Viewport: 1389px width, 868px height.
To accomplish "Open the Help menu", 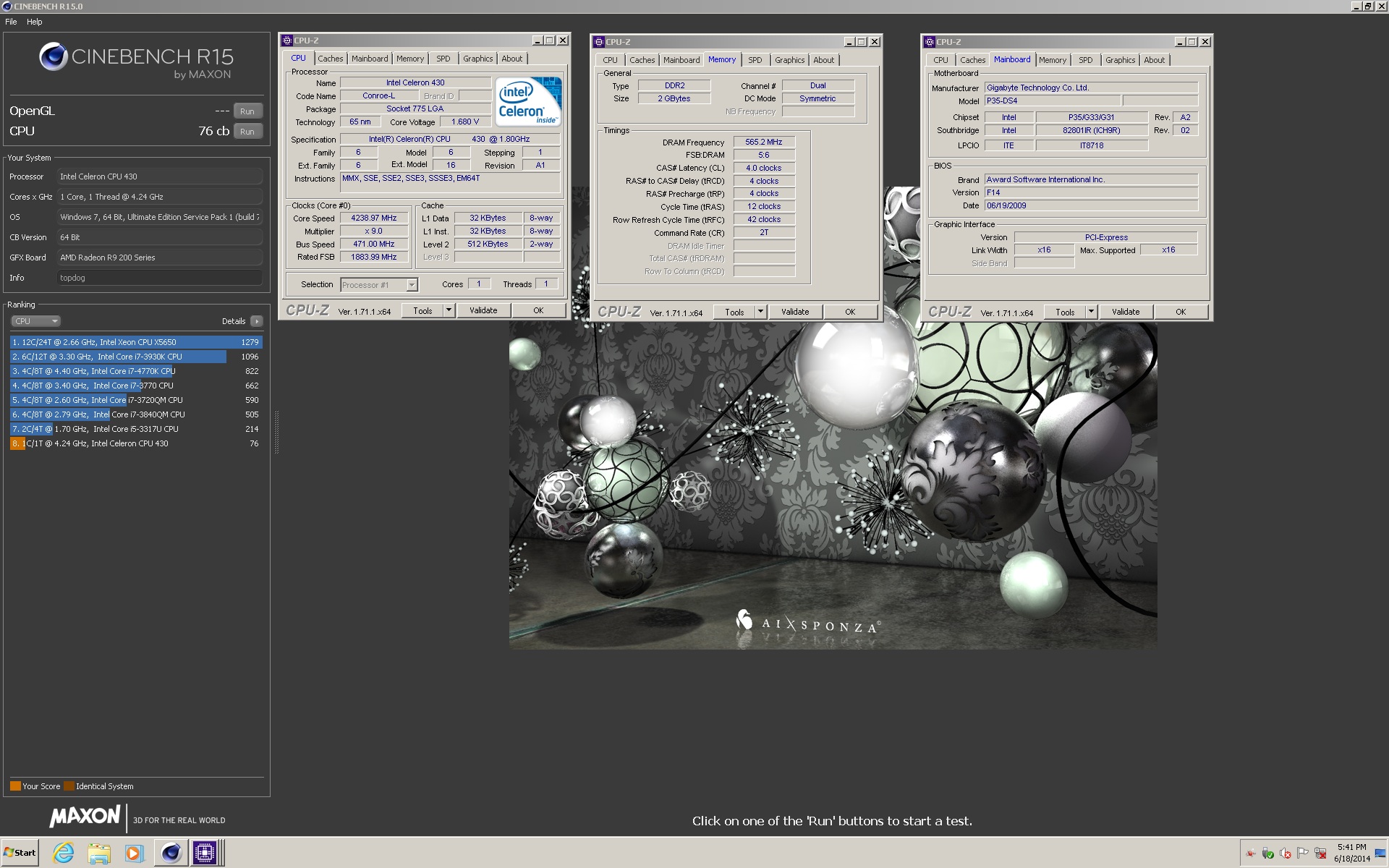I will [35, 22].
